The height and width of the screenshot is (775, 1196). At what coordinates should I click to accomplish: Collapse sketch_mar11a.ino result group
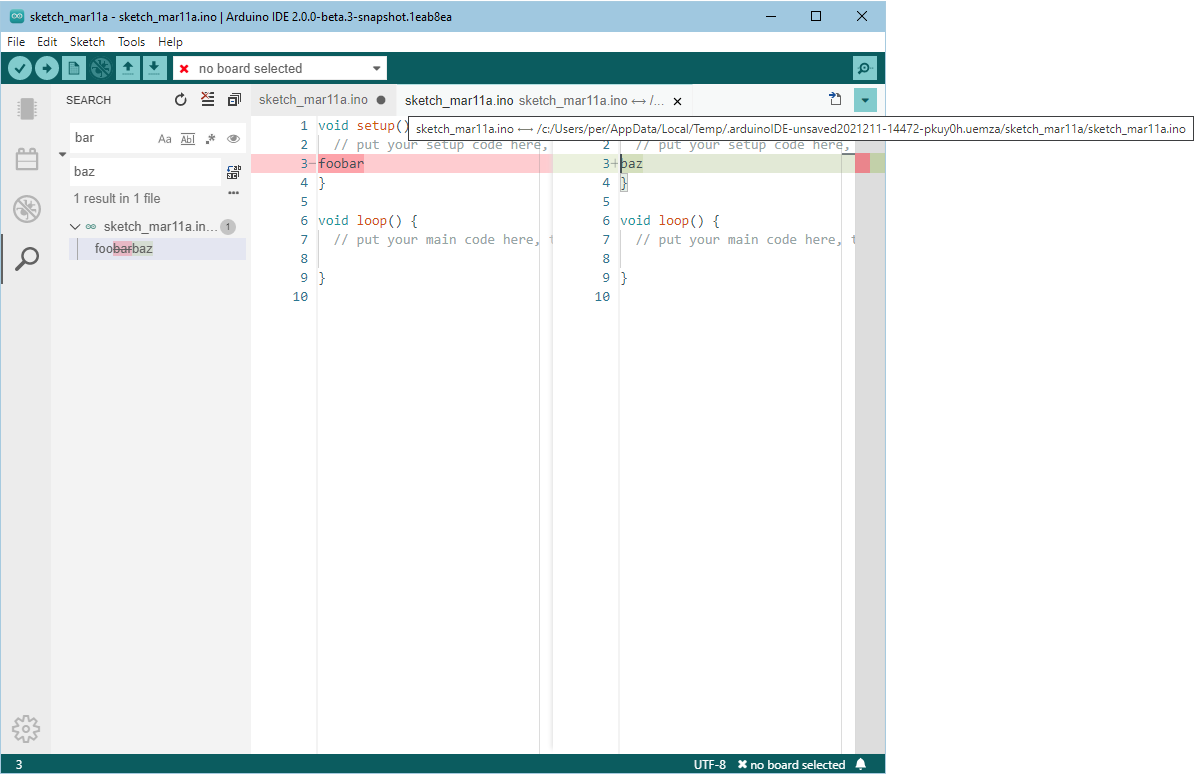pos(75,227)
